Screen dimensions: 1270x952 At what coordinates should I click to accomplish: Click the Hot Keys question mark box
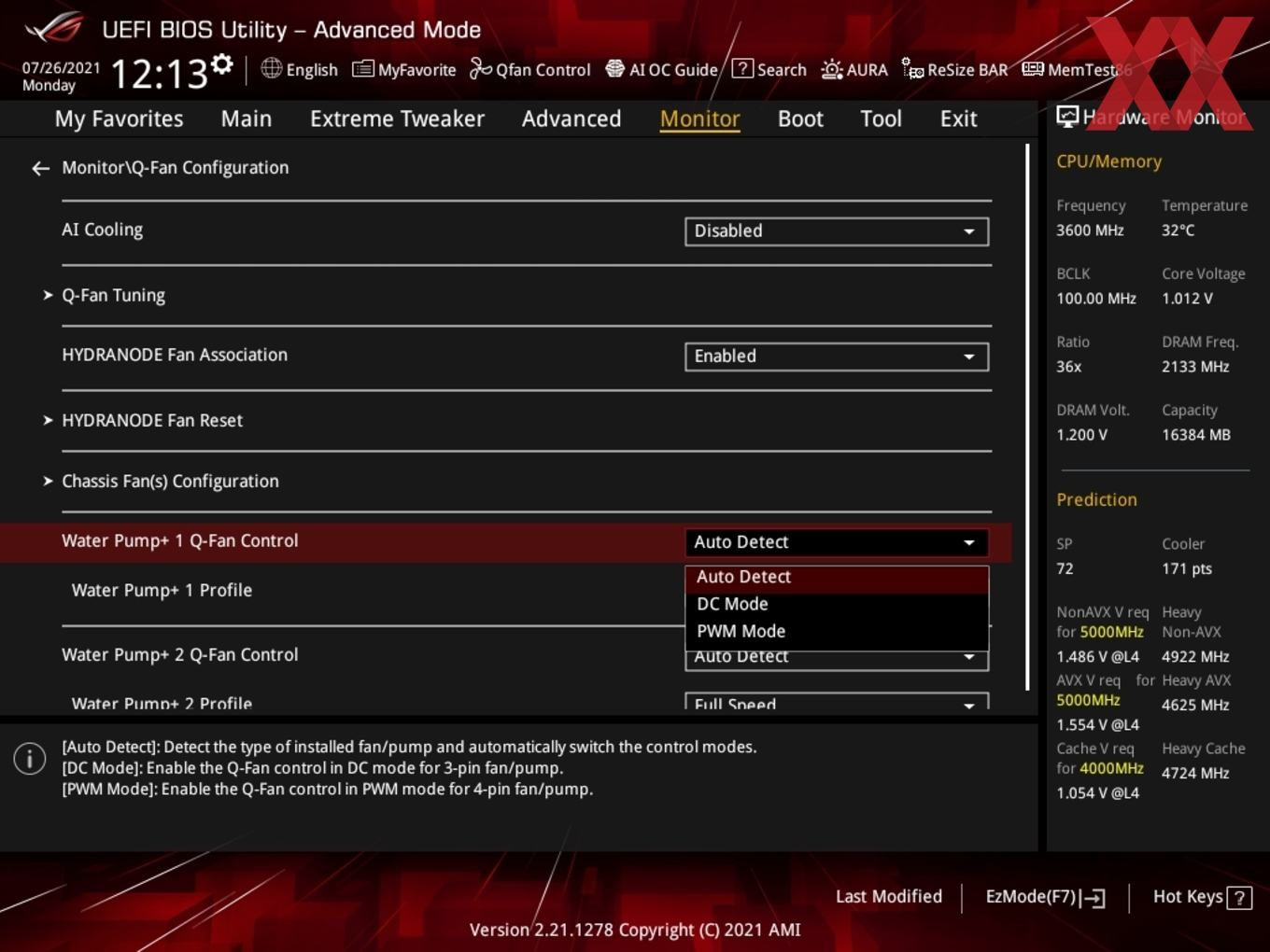tap(1239, 898)
